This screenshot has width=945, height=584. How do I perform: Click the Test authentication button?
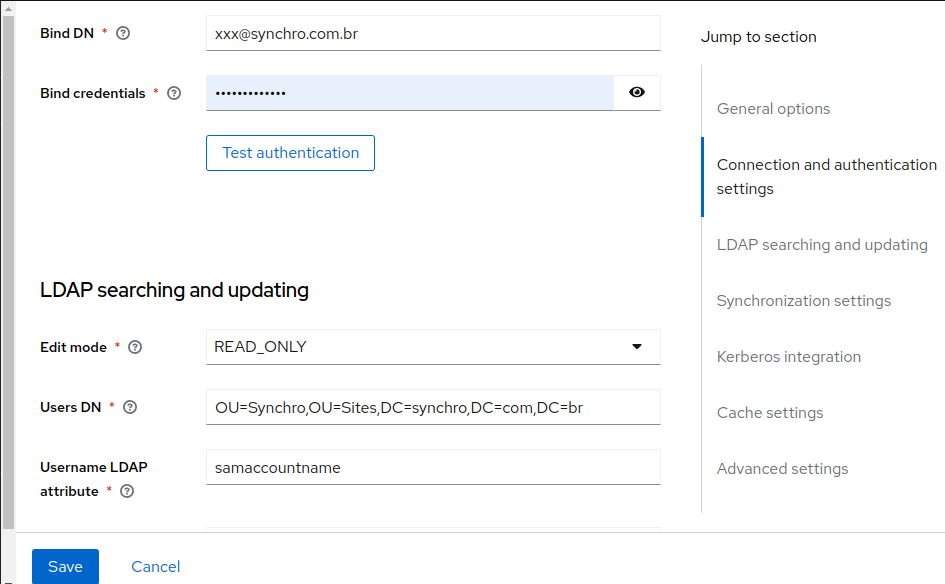click(x=290, y=153)
